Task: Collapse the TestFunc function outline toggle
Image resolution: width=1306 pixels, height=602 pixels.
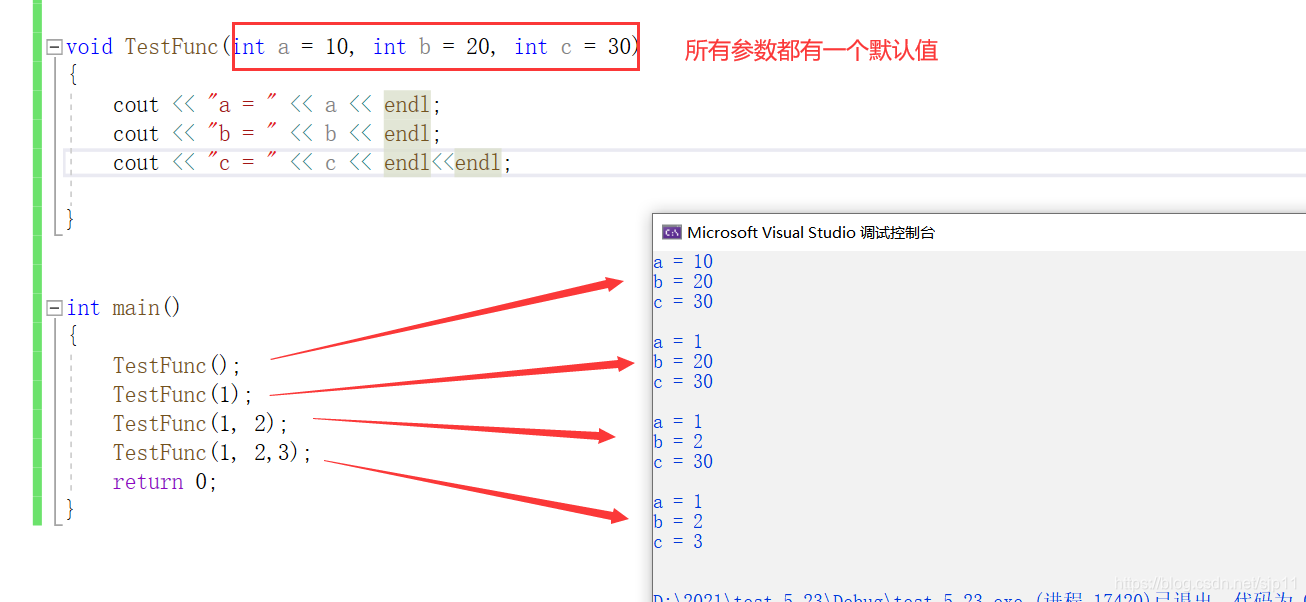Action: 54,47
